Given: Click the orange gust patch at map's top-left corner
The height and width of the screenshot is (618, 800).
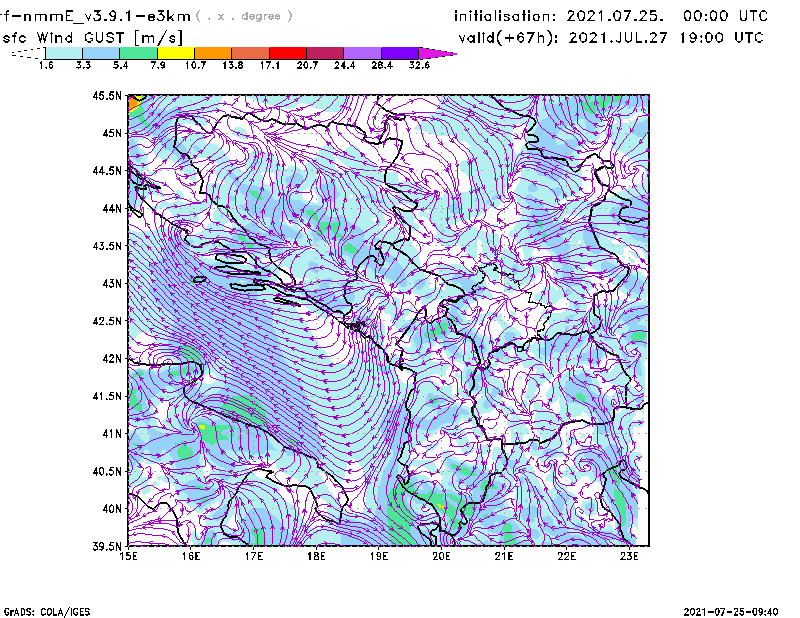Looking at the screenshot, I should (x=133, y=104).
